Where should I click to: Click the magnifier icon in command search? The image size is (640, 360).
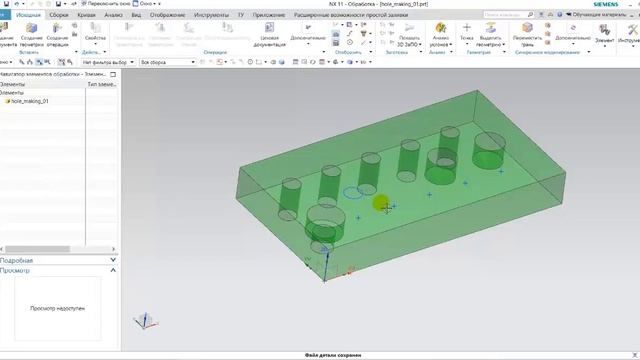coord(530,15)
